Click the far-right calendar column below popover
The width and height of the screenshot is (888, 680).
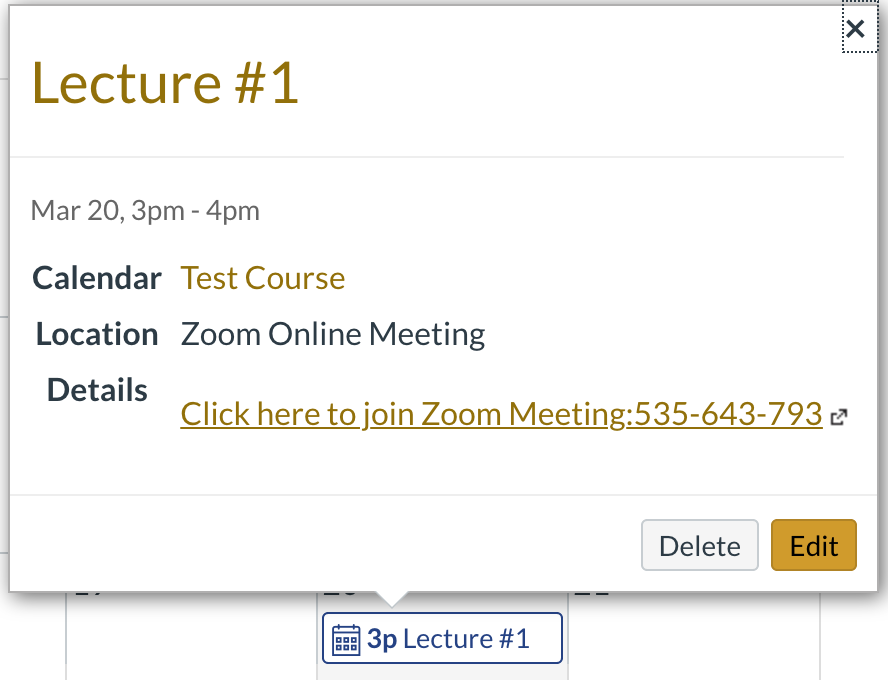(x=853, y=635)
